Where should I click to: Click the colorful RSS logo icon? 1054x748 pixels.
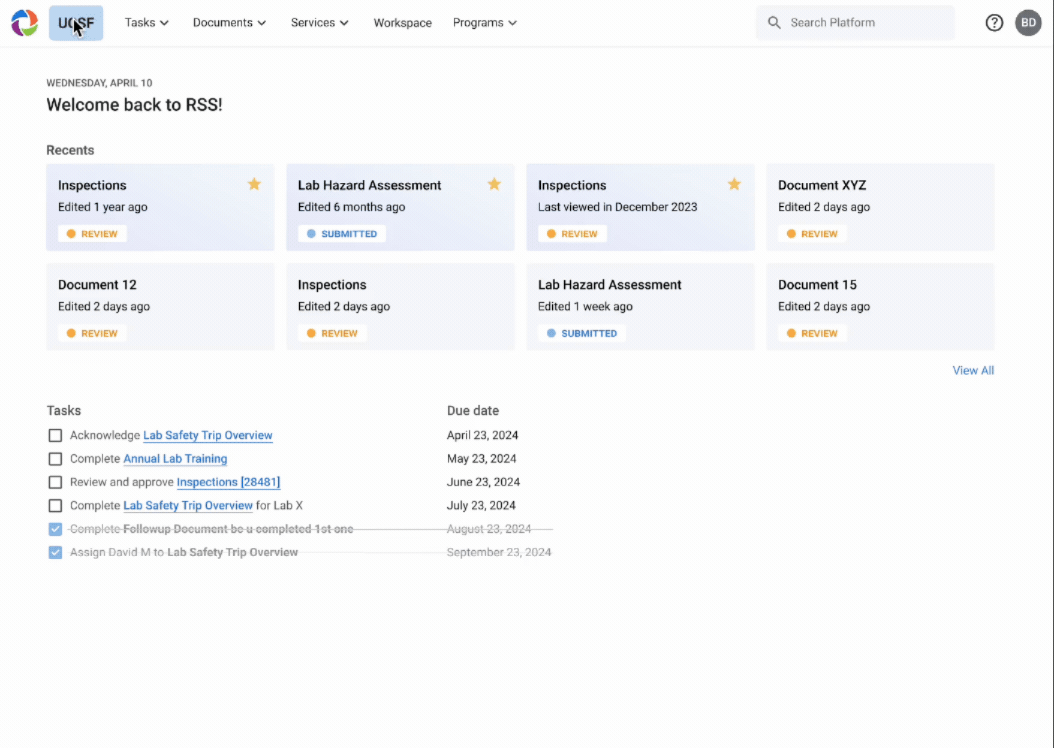point(25,23)
